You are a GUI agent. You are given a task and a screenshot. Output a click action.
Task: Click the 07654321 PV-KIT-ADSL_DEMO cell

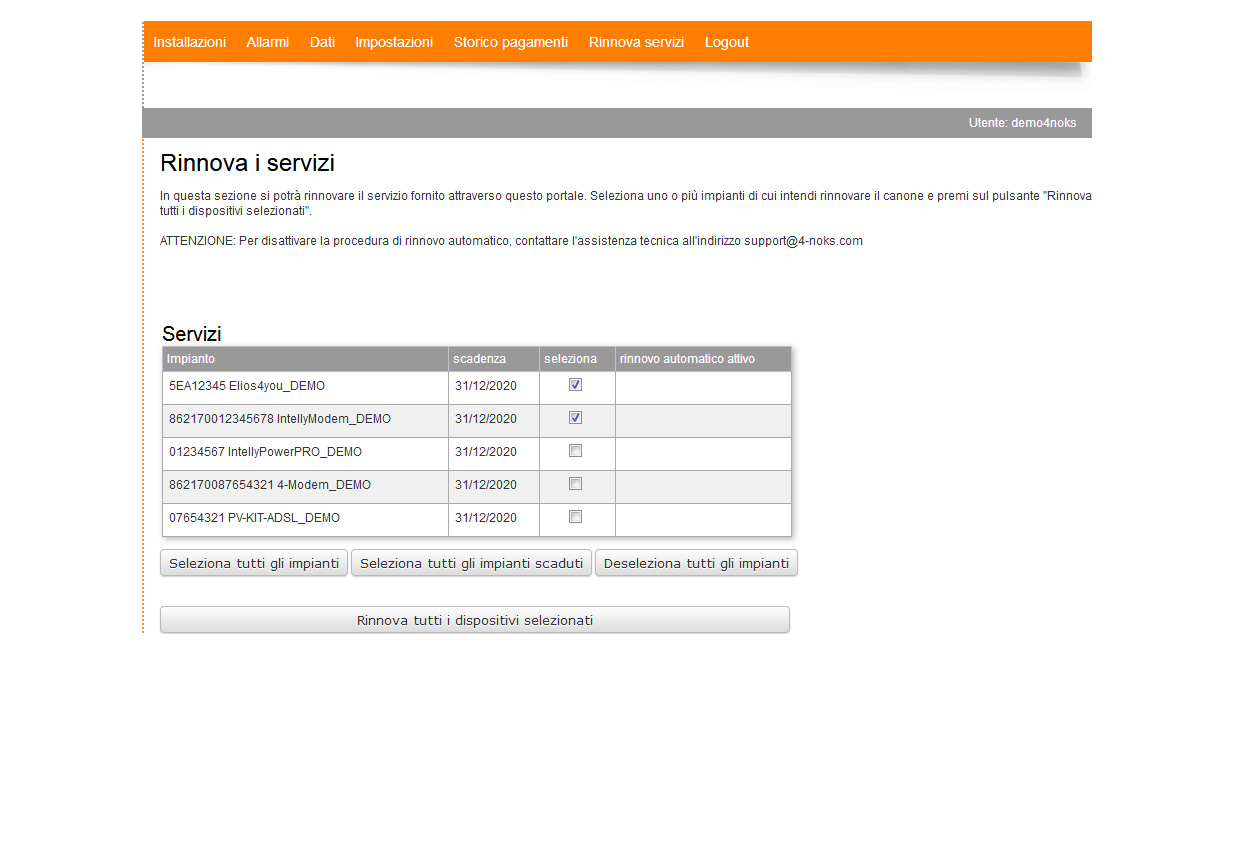coord(305,520)
